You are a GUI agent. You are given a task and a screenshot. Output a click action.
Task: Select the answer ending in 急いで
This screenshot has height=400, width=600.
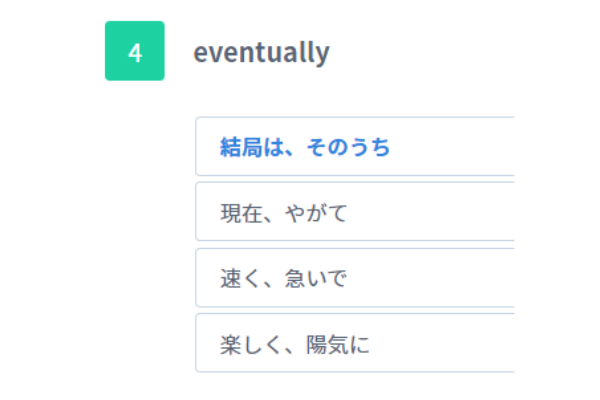[284, 278]
